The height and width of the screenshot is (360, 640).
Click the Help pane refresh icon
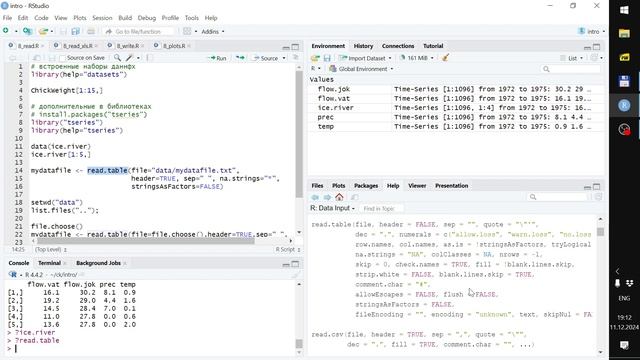[x=598, y=197]
